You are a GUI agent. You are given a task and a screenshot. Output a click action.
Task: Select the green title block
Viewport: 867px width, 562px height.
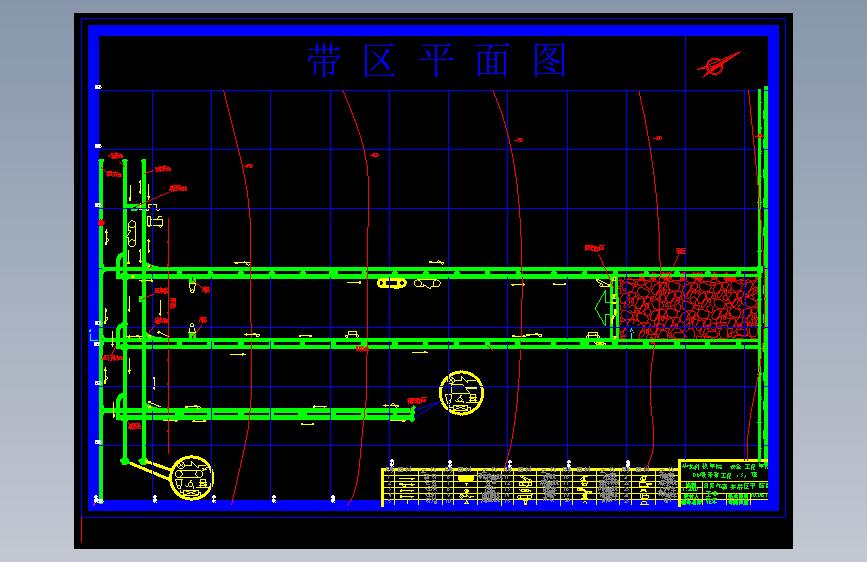[723, 482]
